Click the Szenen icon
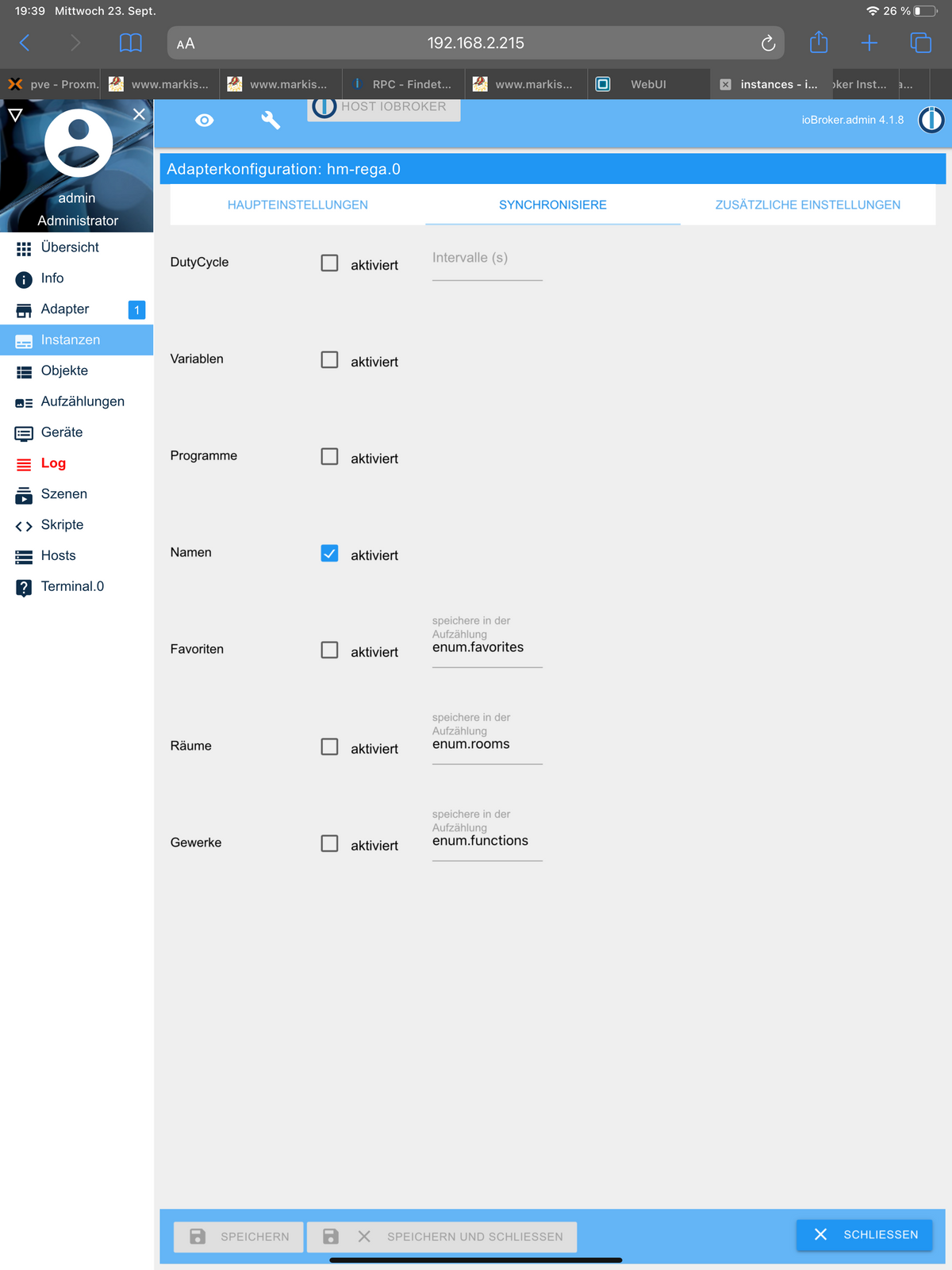The width and height of the screenshot is (952, 1270). (x=24, y=495)
